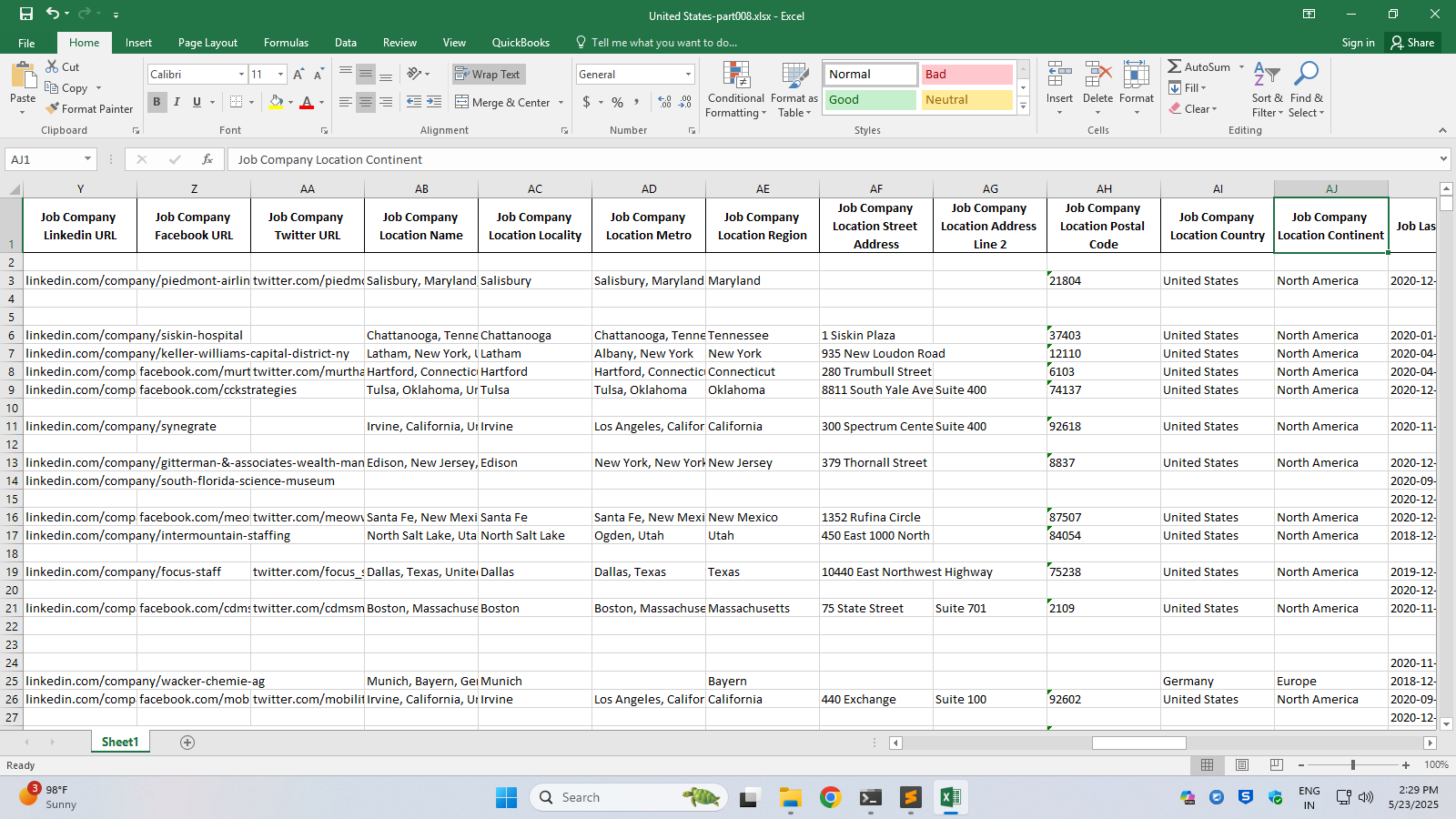Switch to the QuickBooks tab
The width and height of the screenshot is (1456, 819).
521,43
